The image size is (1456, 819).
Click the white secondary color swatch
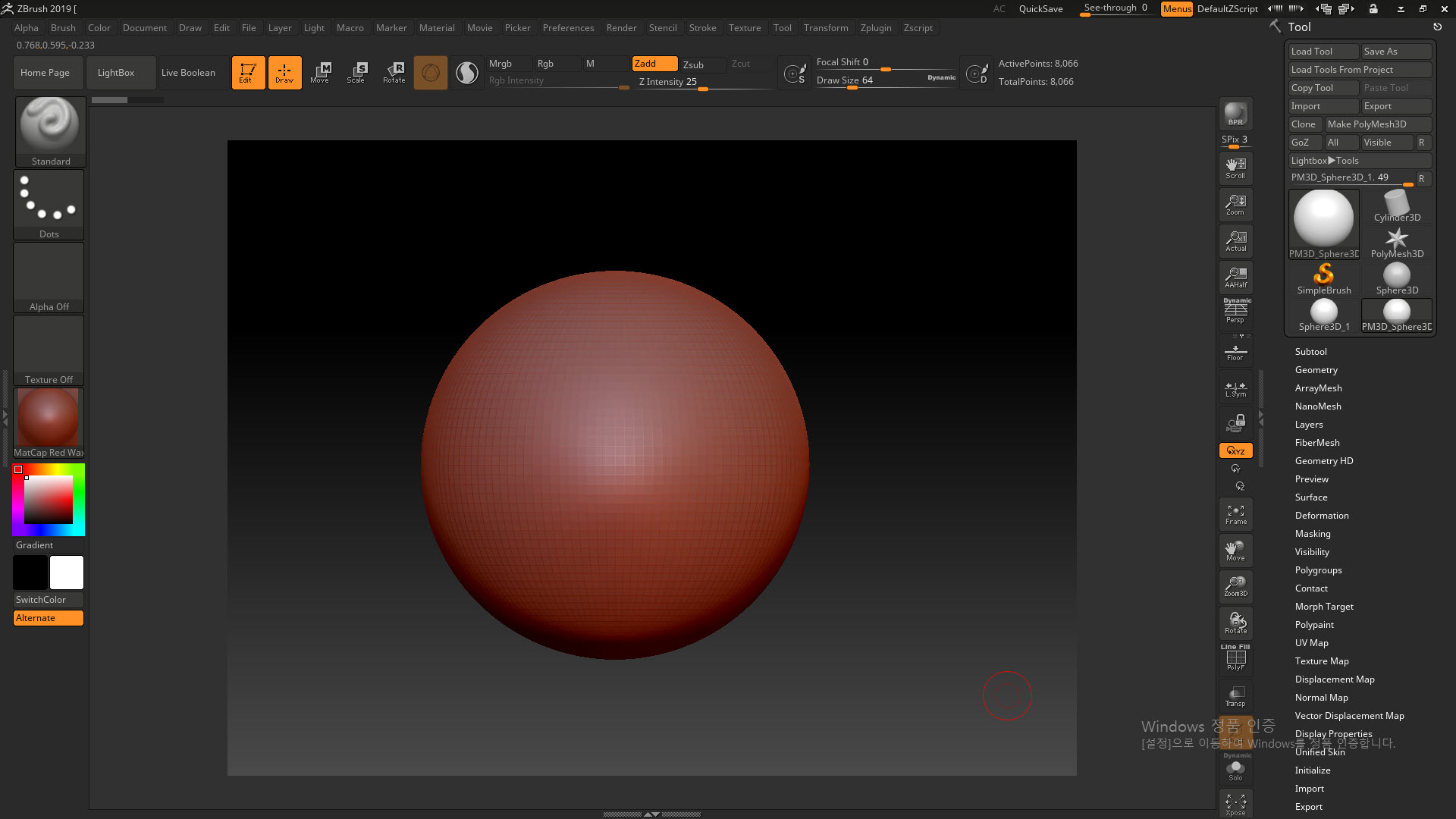click(67, 573)
